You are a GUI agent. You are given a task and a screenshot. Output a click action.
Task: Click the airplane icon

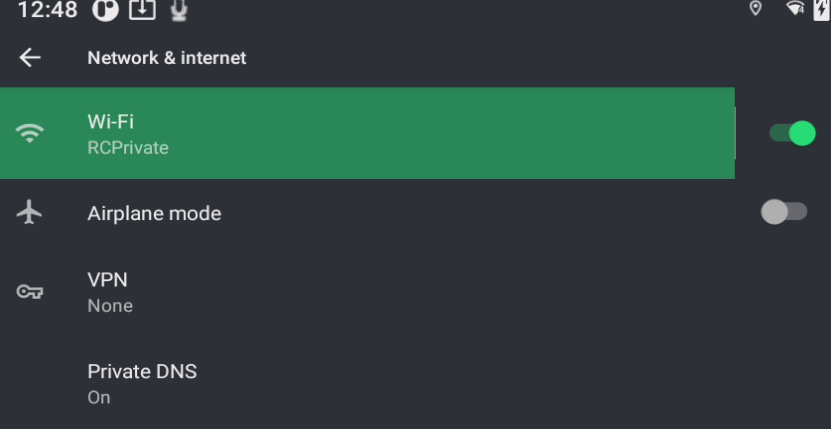[x=31, y=213]
